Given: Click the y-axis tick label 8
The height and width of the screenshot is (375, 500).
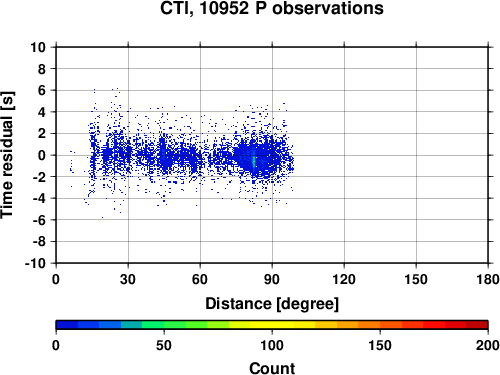Looking at the screenshot, I should 42,69.
